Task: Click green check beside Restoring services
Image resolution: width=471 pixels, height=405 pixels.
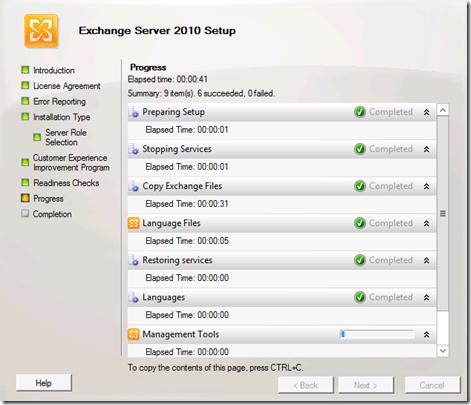Action: point(360,260)
